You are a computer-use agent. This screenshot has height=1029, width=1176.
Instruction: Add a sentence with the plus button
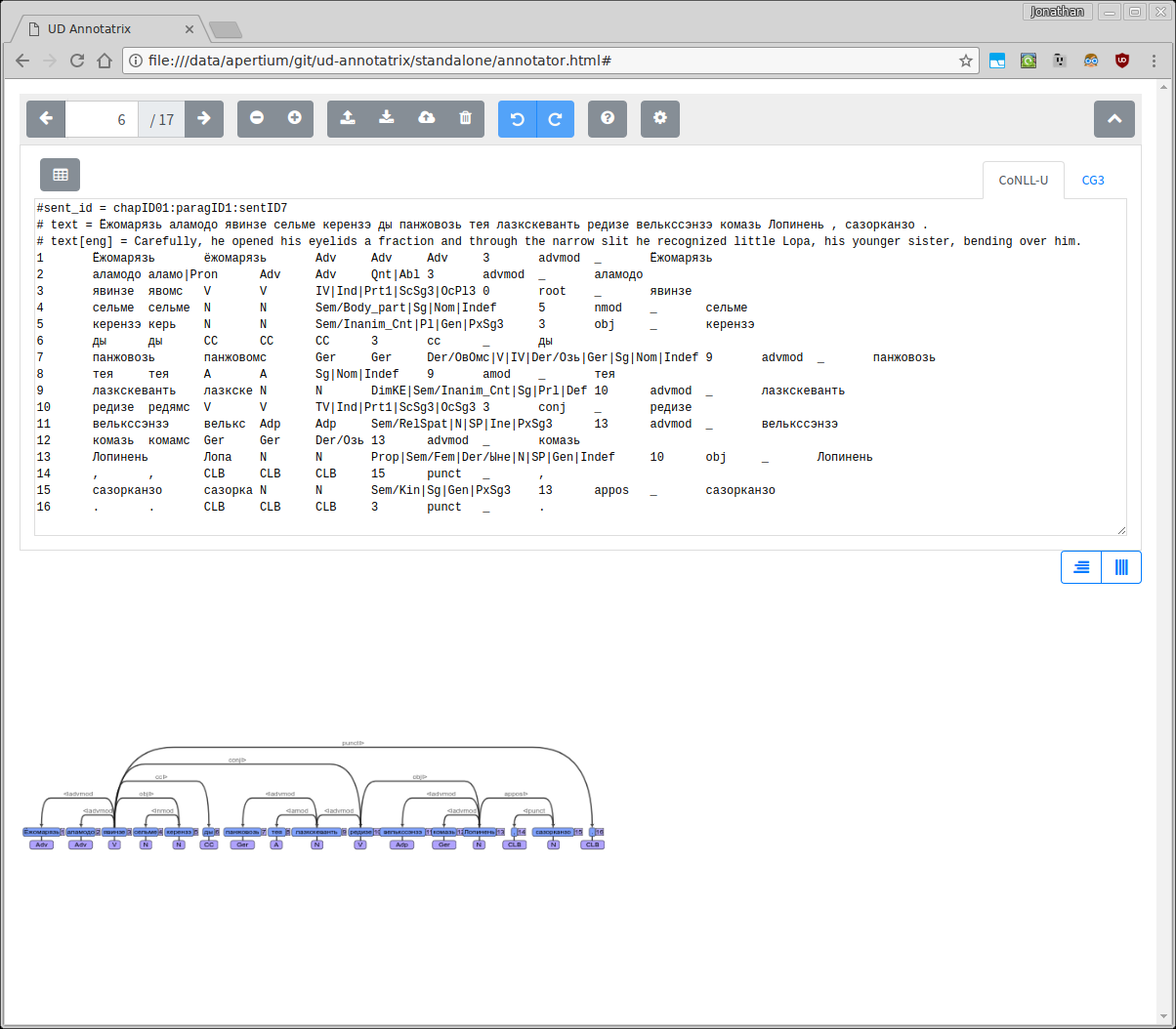point(295,118)
